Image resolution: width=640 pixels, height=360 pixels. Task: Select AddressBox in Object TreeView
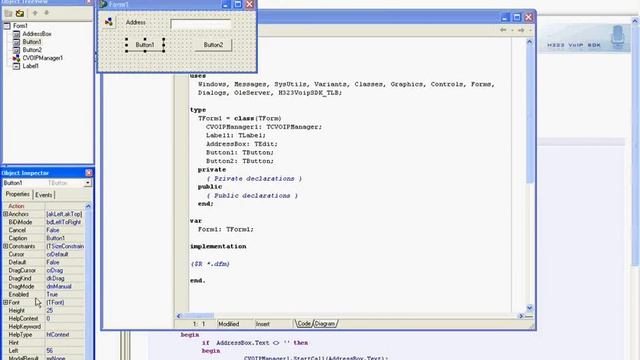coord(37,34)
